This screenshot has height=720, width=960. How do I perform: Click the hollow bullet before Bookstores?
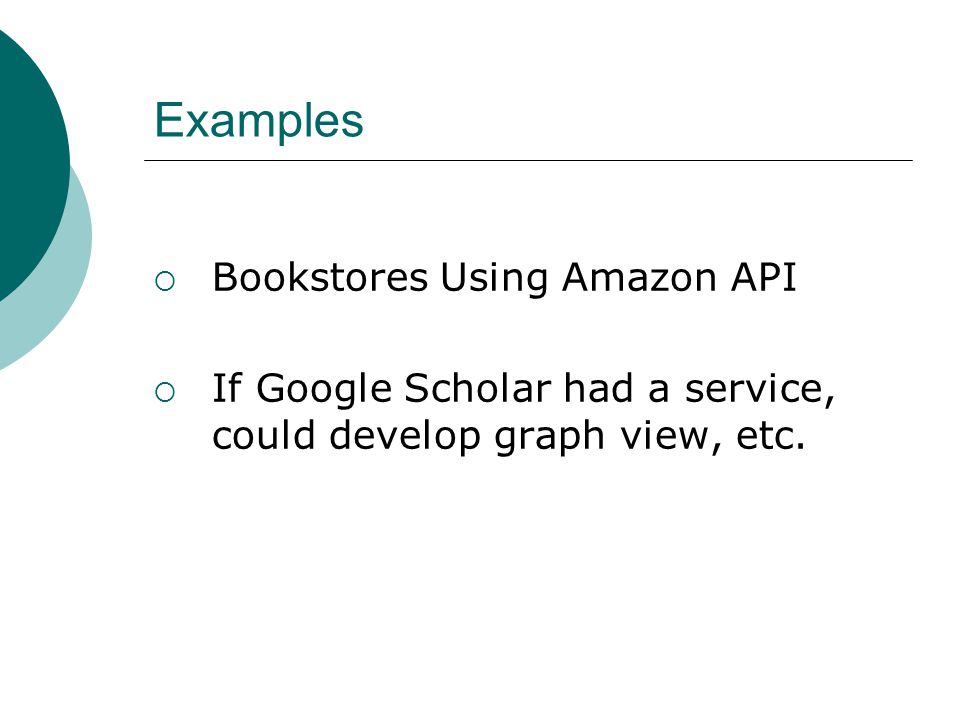165,281
